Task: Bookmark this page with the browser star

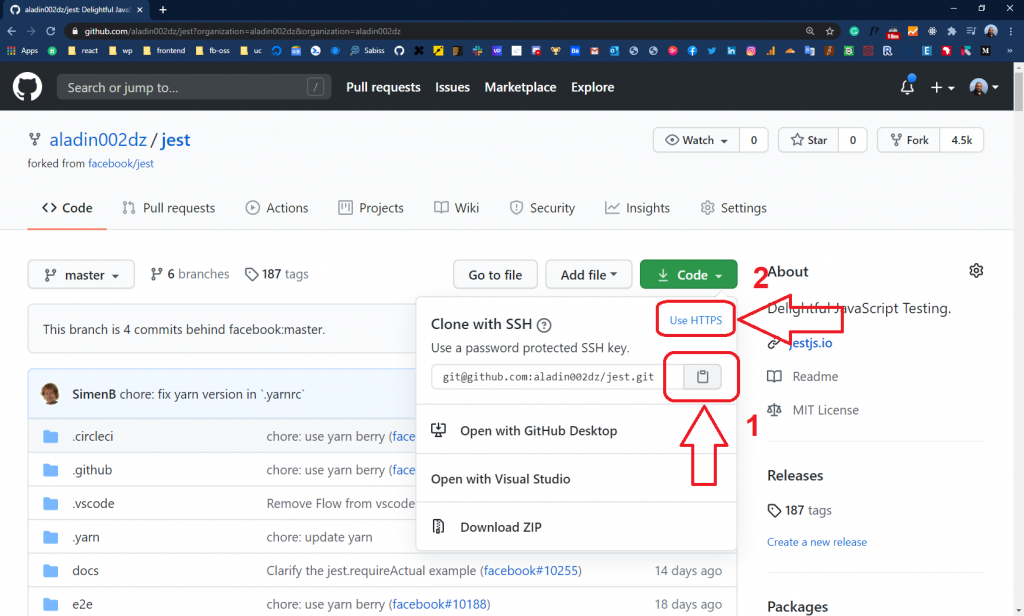Action: [828, 30]
